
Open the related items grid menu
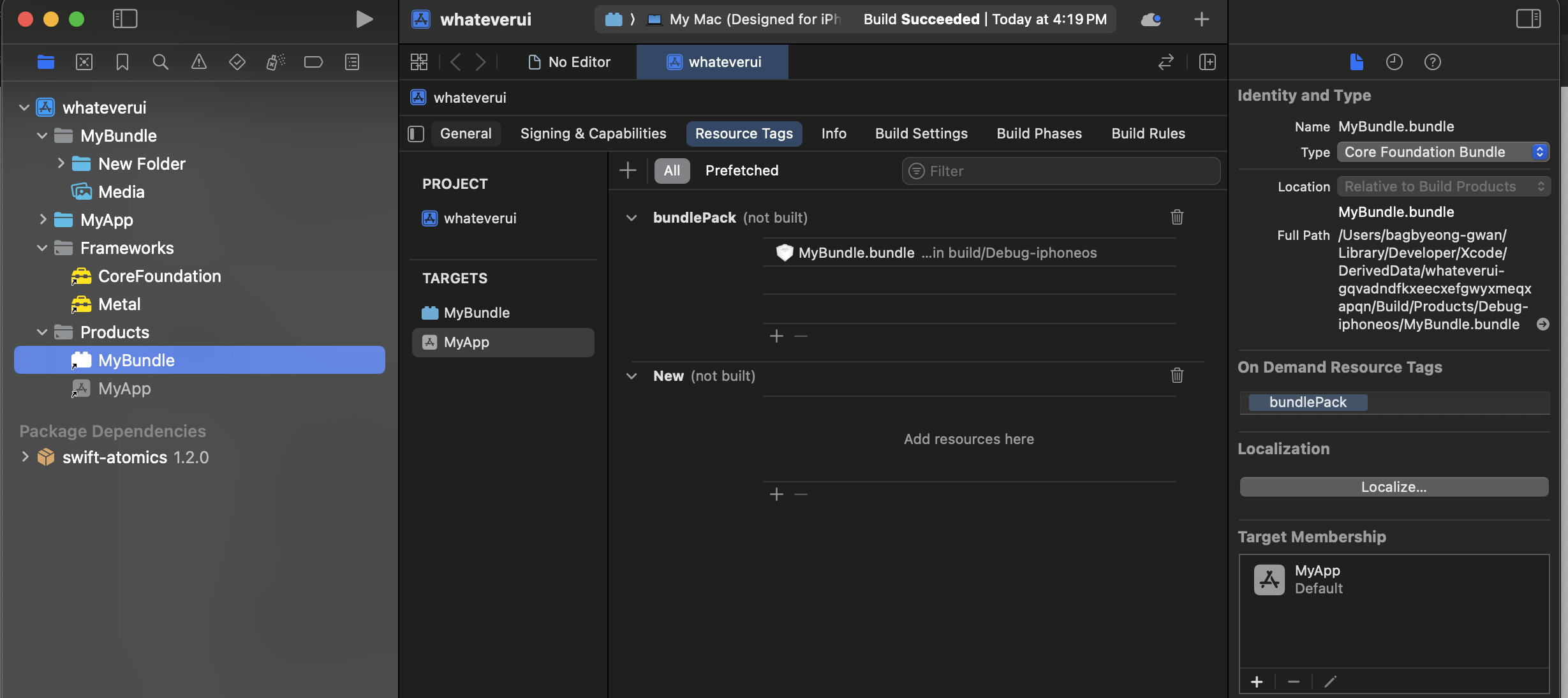pyautogui.click(x=419, y=62)
